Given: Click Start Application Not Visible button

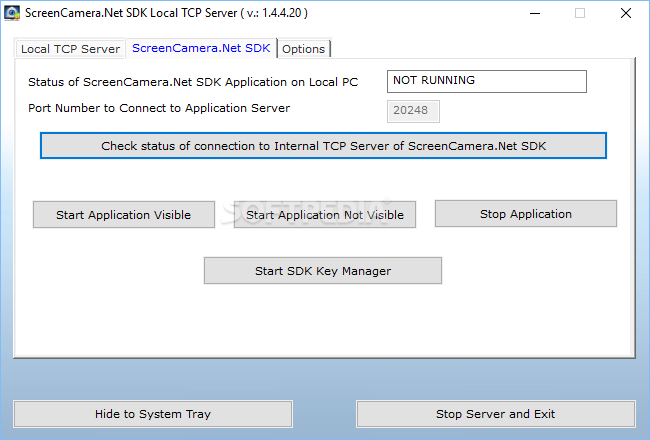Looking at the screenshot, I should 325,214.
